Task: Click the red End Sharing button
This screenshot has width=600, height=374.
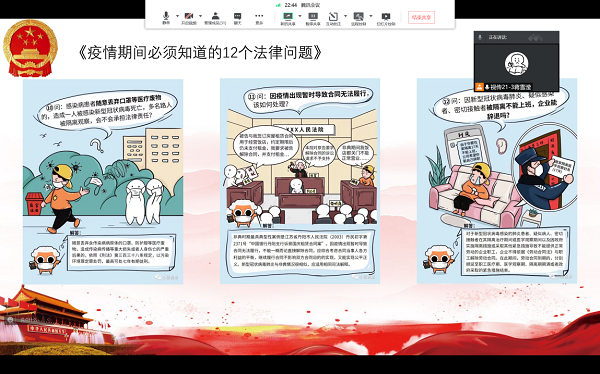Action: [421, 17]
